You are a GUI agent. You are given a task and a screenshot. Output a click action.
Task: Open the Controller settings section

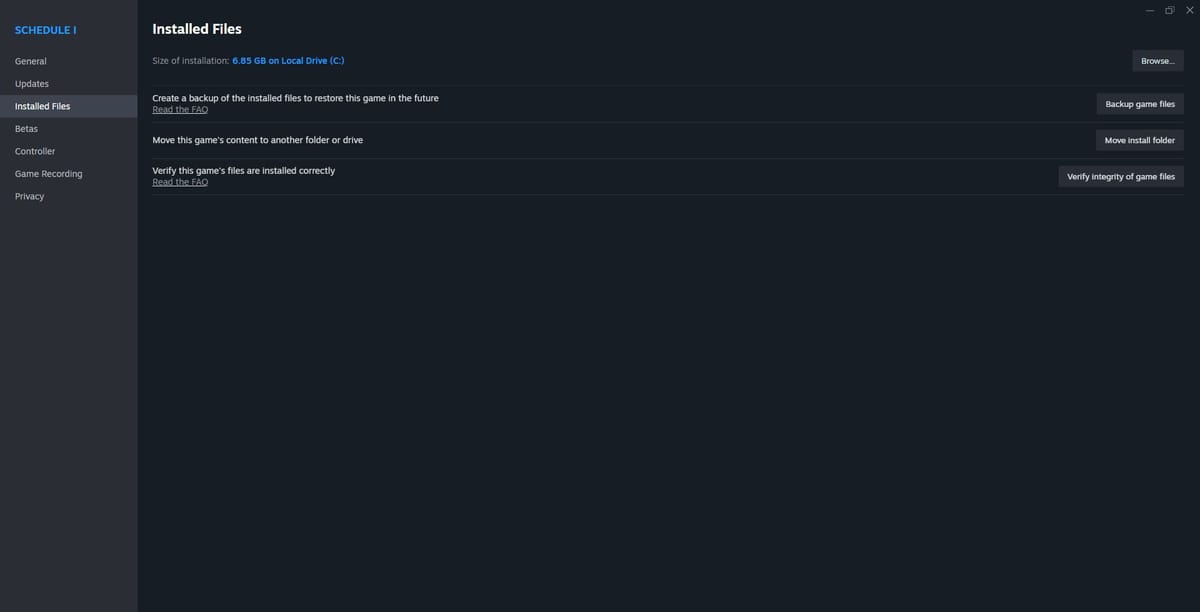click(x=34, y=150)
